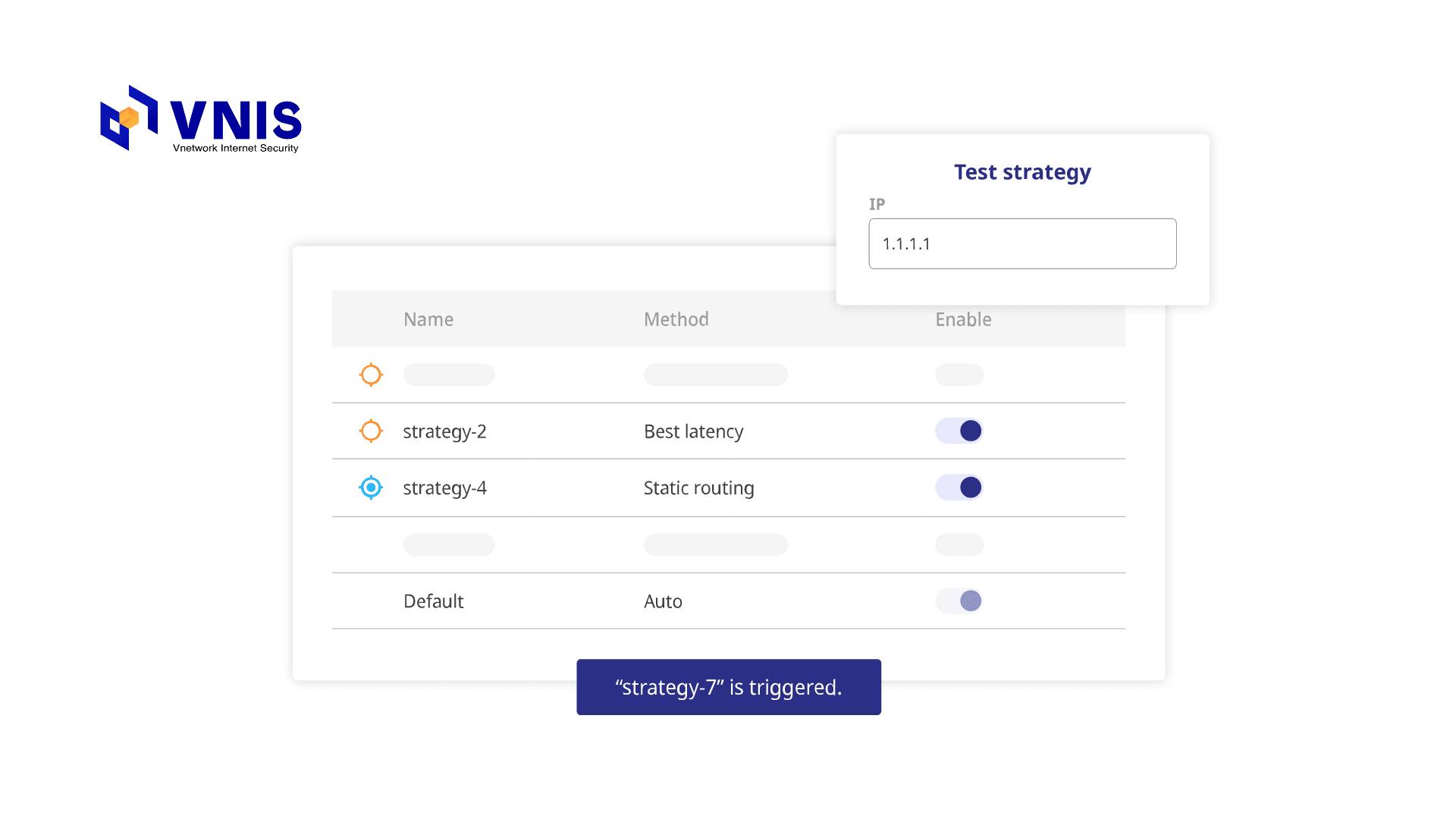The width and height of the screenshot is (1456, 819).
Task: Click the Best latency method cell
Action: click(x=693, y=431)
